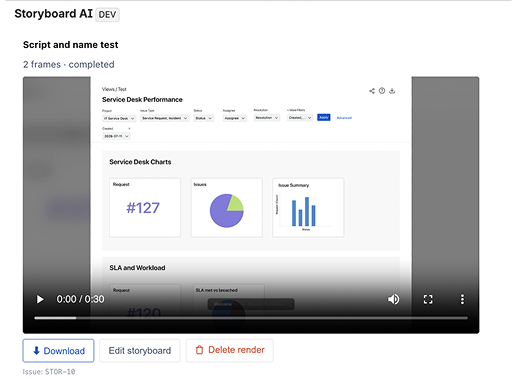The width and height of the screenshot is (517, 379).
Task: Play the rendered storyboard video
Action: [x=40, y=299]
